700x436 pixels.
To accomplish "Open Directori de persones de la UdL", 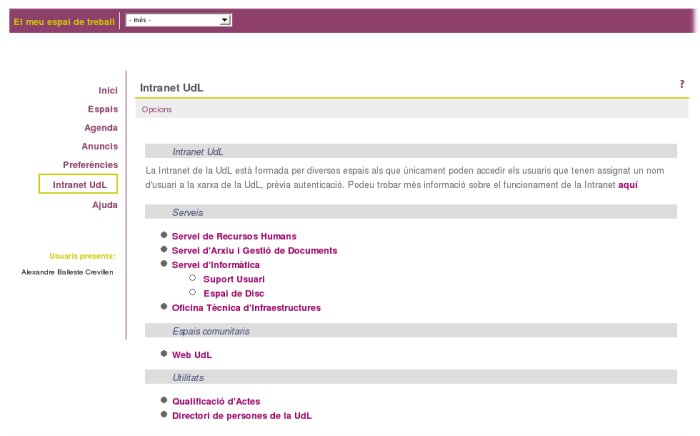I will 242,416.
